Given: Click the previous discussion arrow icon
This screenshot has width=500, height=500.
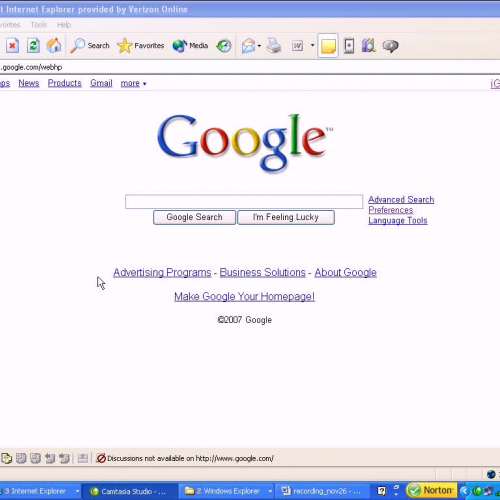Looking at the screenshot, I should [50, 459].
